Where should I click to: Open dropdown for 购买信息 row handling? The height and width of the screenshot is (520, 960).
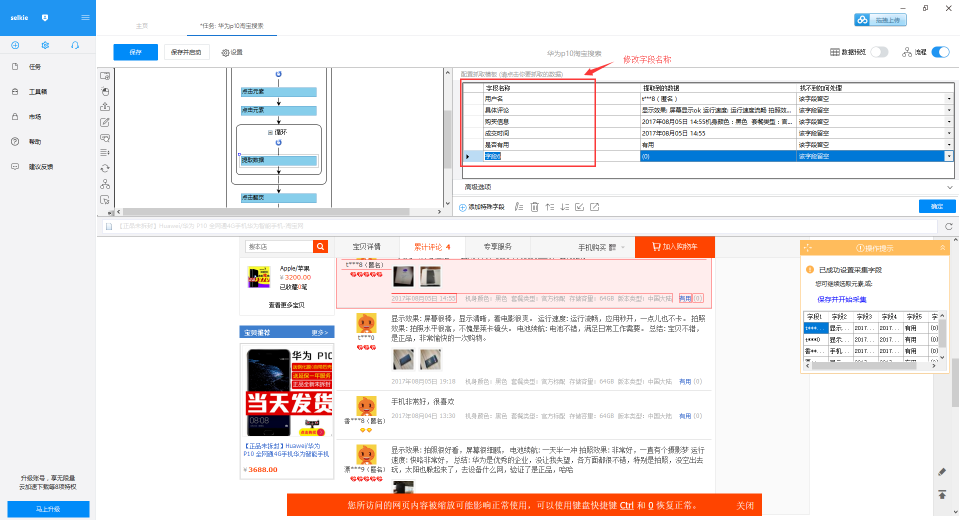[x=949, y=122]
